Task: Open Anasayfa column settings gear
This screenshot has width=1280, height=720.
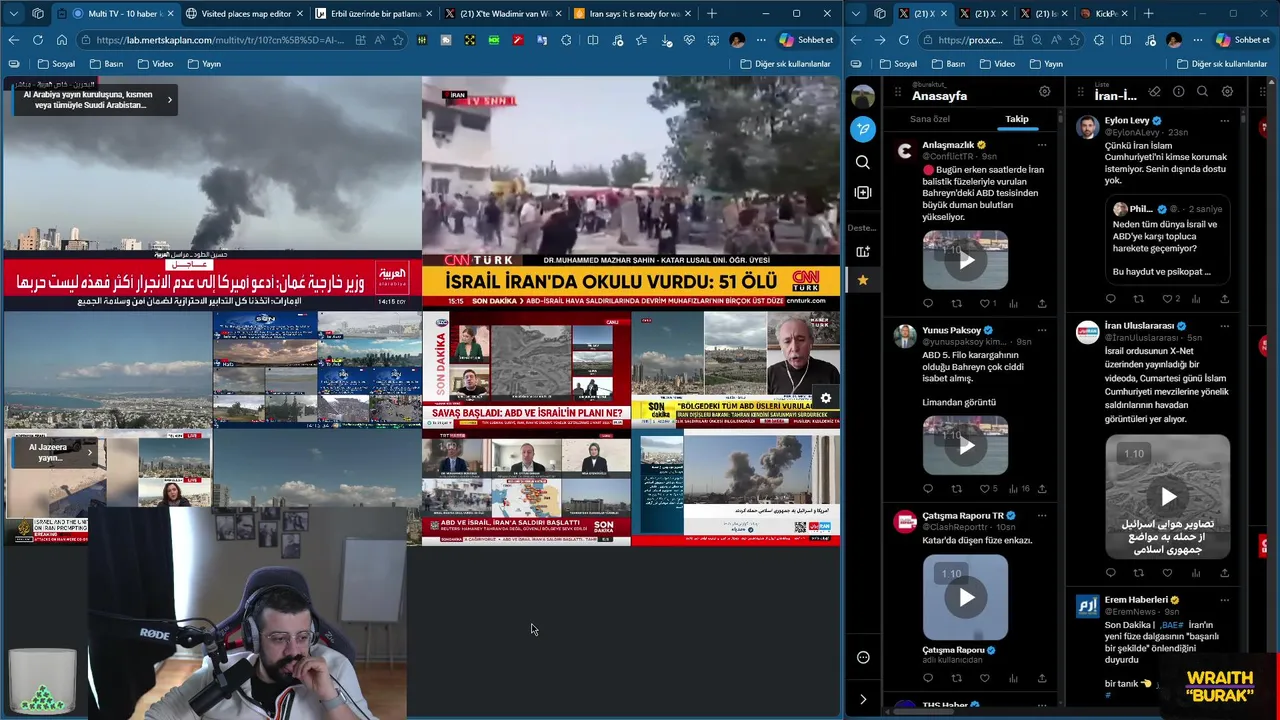Action: pos(1044,91)
